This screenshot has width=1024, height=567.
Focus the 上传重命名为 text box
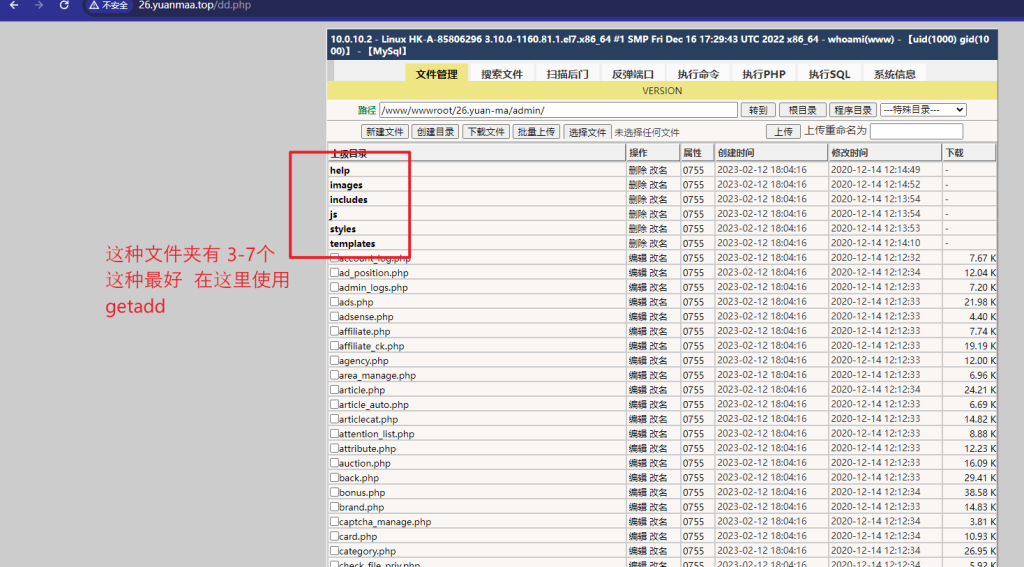tap(916, 132)
